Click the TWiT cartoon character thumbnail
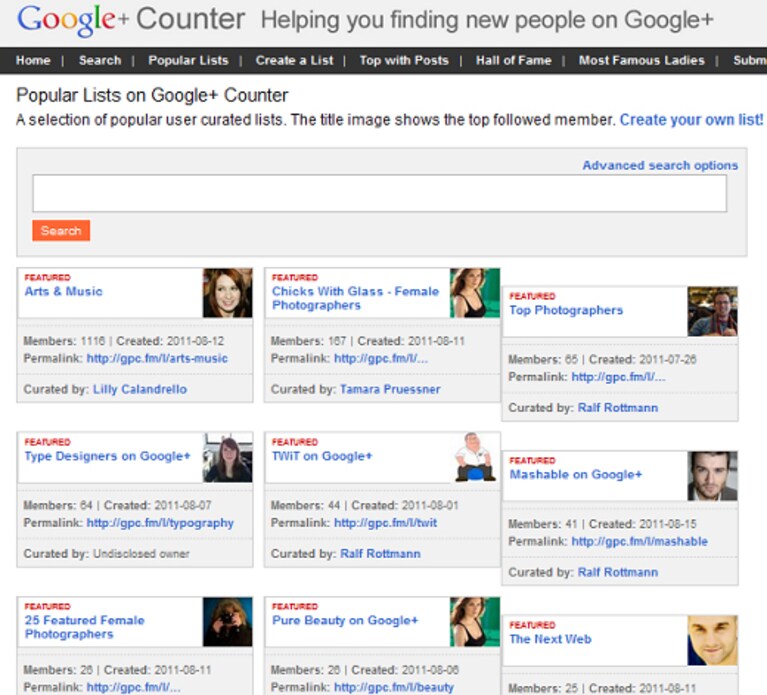 (475, 457)
